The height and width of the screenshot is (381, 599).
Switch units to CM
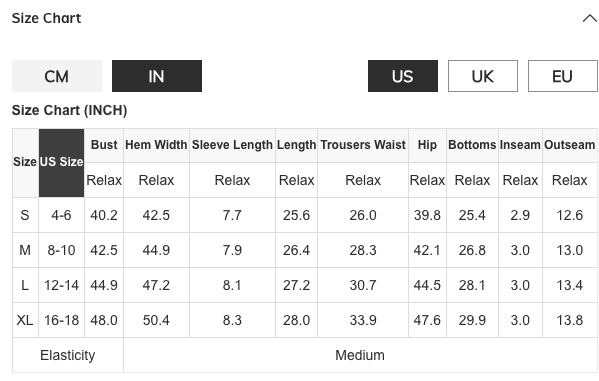click(x=57, y=76)
